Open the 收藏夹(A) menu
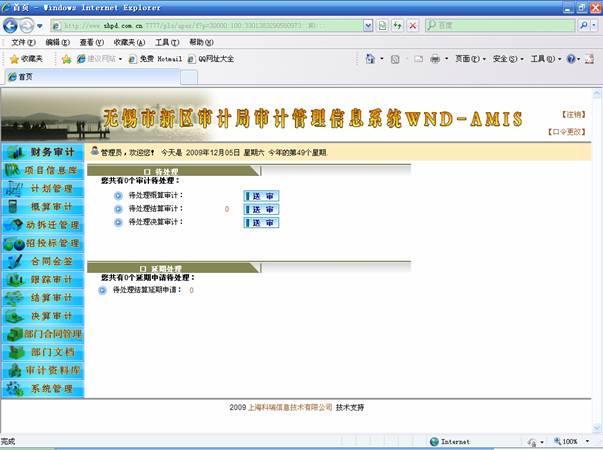 click(x=129, y=42)
